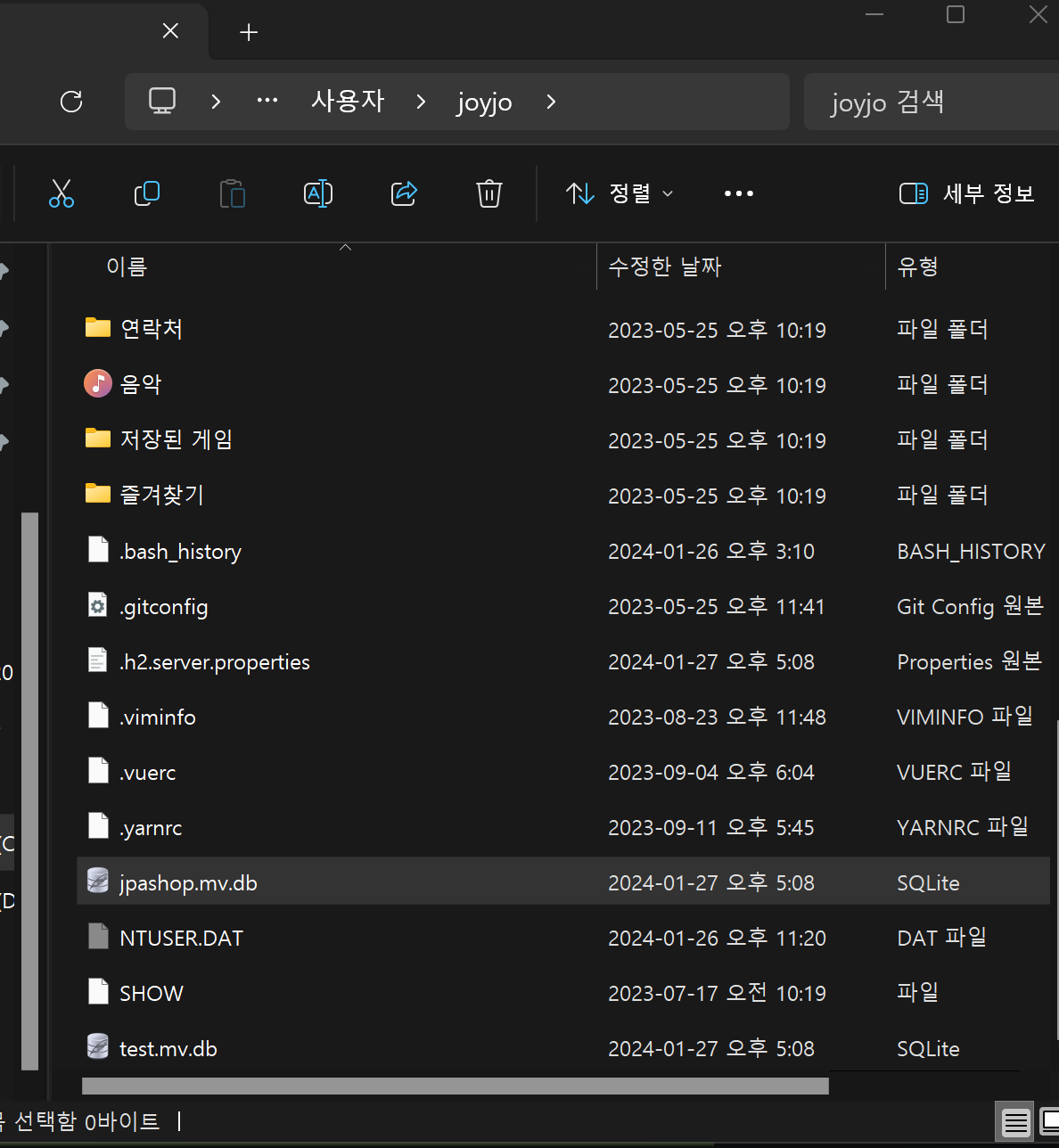
Task: Click the Delete trash can icon
Action: coord(489,193)
